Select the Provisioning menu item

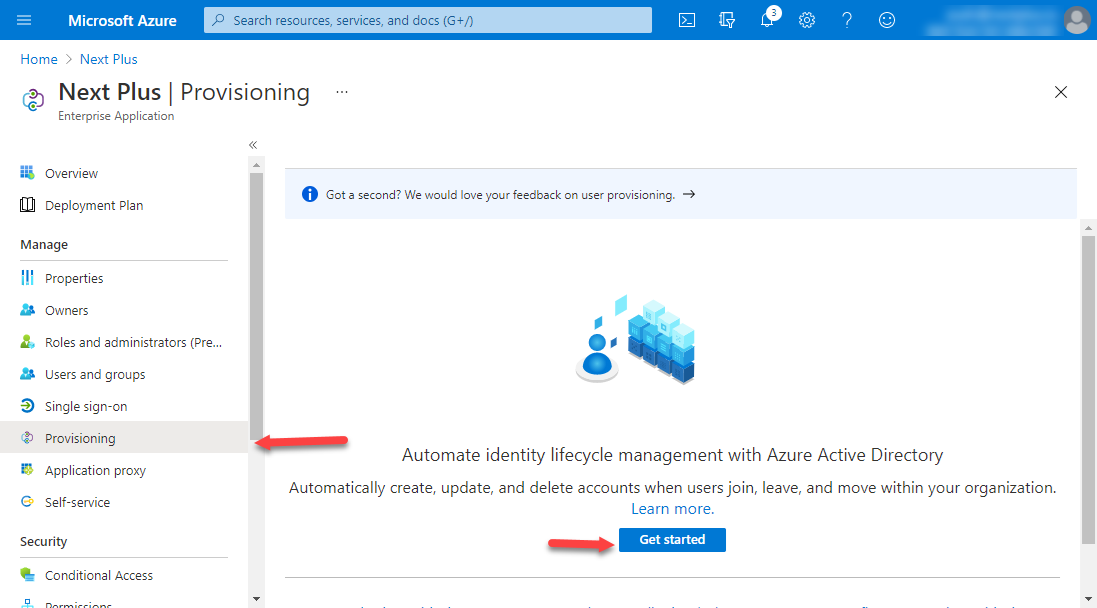point(124,438)
